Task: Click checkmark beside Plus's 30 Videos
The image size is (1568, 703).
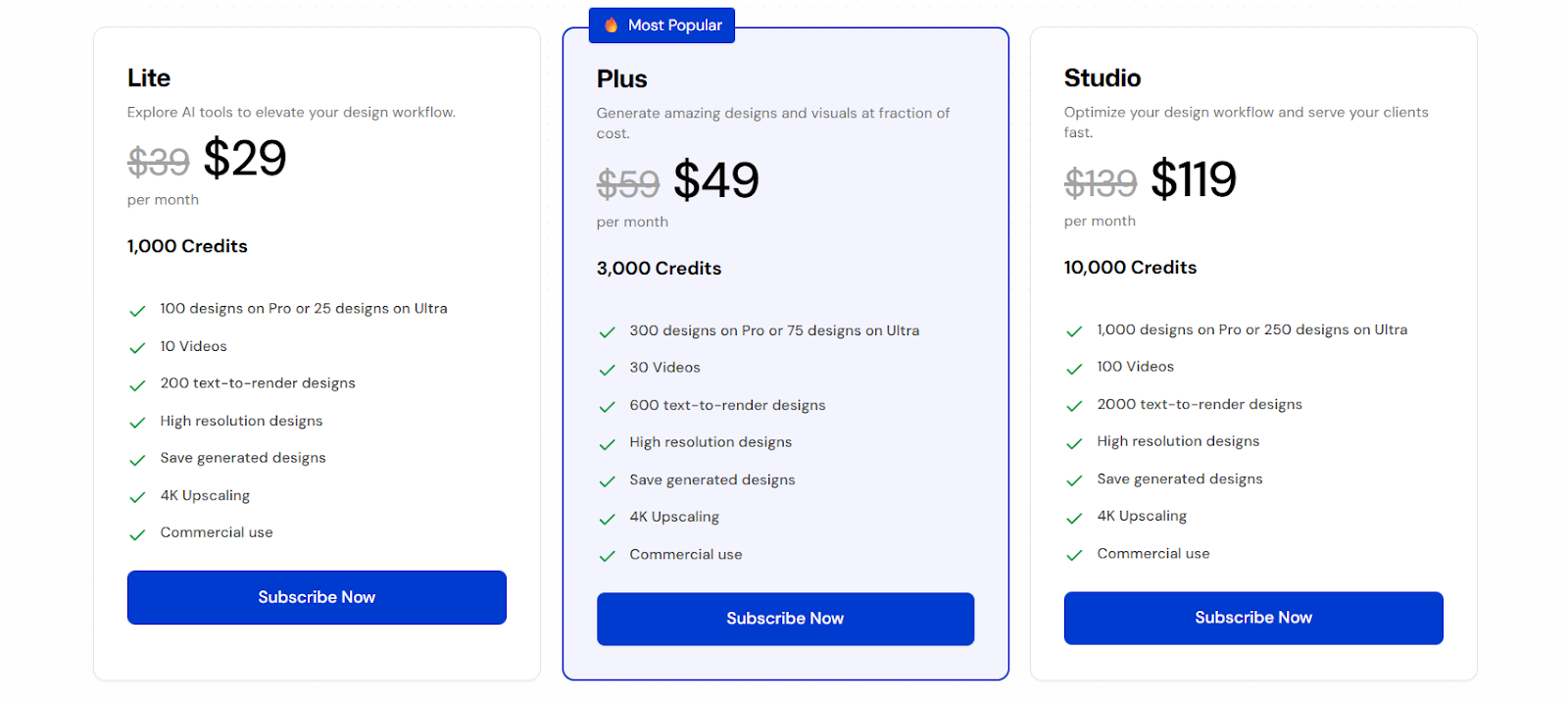Action: (x=607, y=370)
